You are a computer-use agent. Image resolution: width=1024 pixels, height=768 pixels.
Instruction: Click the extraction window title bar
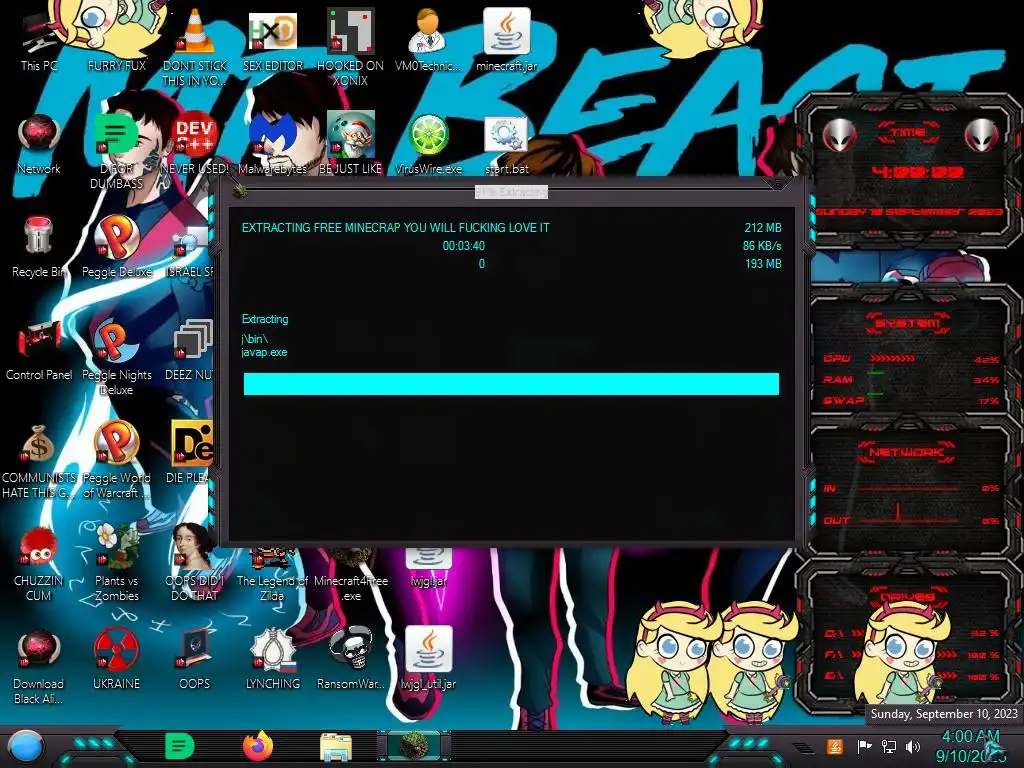click(511, 191)
